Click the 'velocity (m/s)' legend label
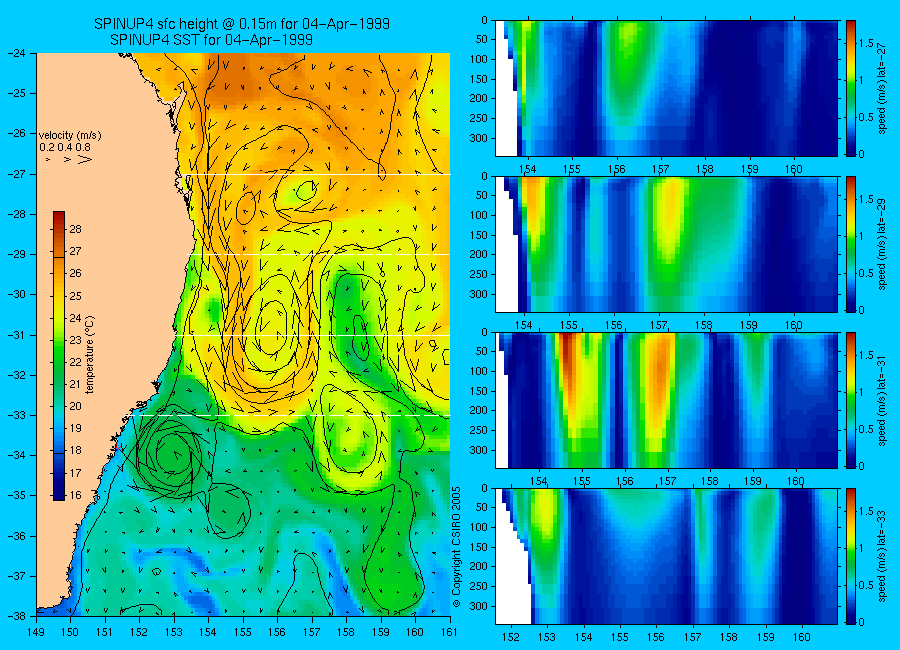Image resolution: width=900 pixels, height=650 pixels. coord(70,136)
